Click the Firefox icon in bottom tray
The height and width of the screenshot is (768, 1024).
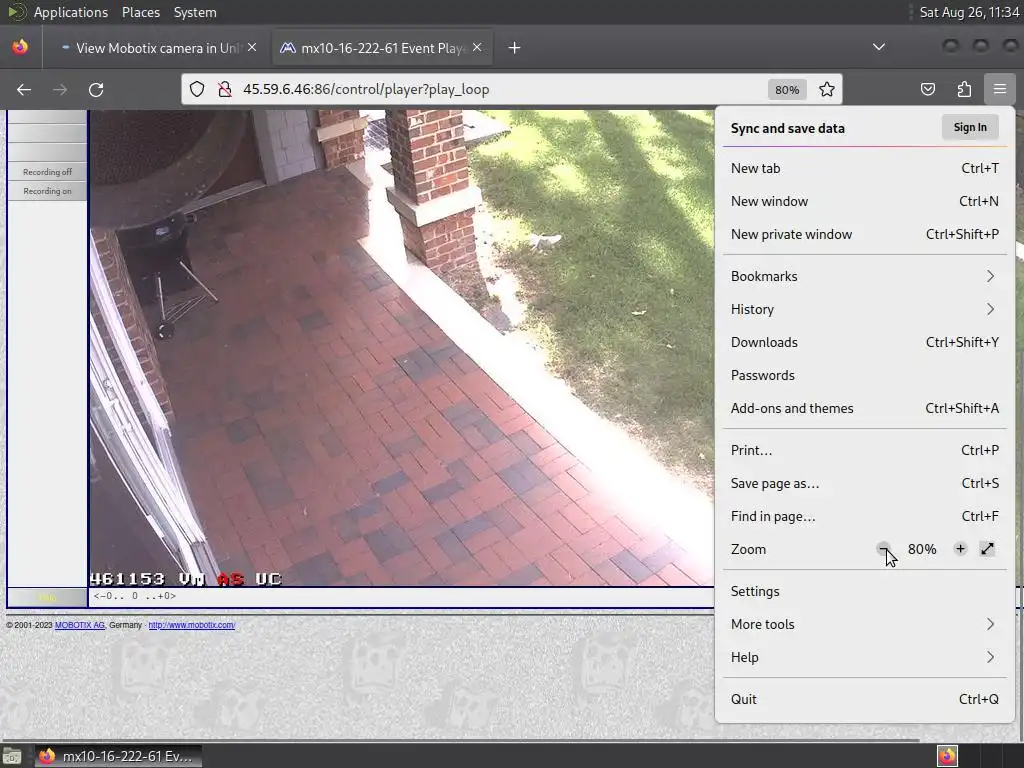(947, 756)
